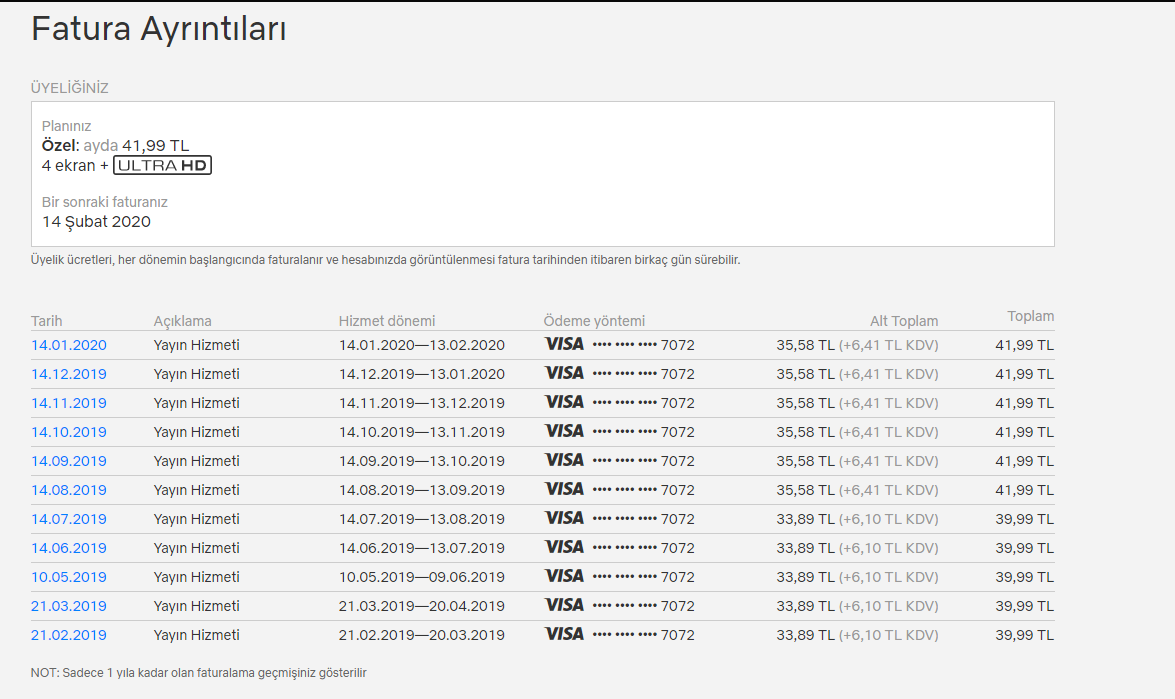Click the Toplam column header
The width and height of the screenshot is (1175, 699).
1030,316
